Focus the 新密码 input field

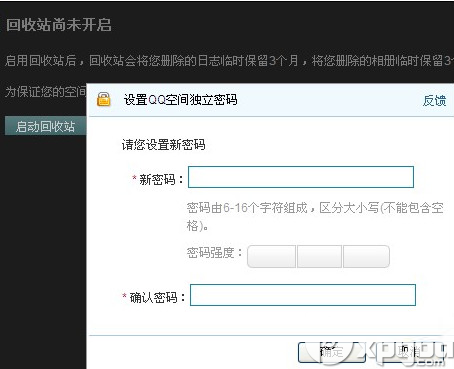click(x=301, y=177)
